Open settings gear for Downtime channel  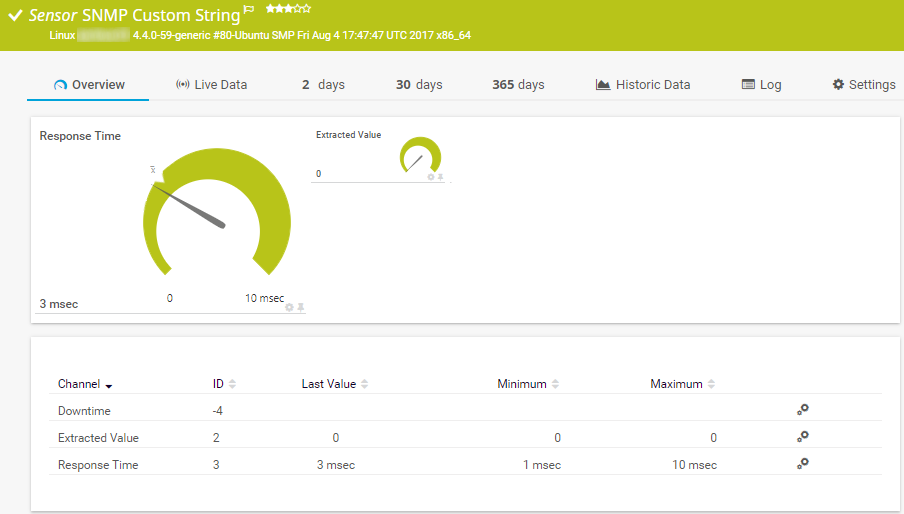(x=802, y=409)
